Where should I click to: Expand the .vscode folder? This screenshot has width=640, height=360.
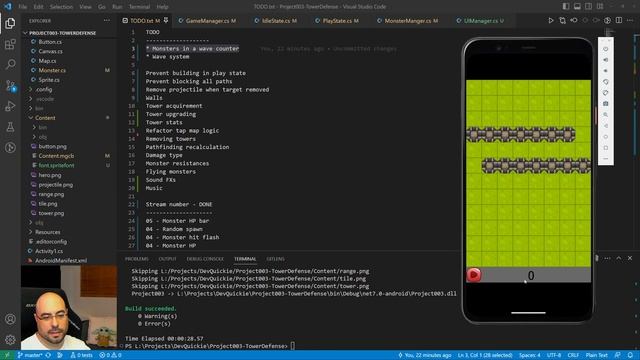pyautogui.click(x=69, y=99)
